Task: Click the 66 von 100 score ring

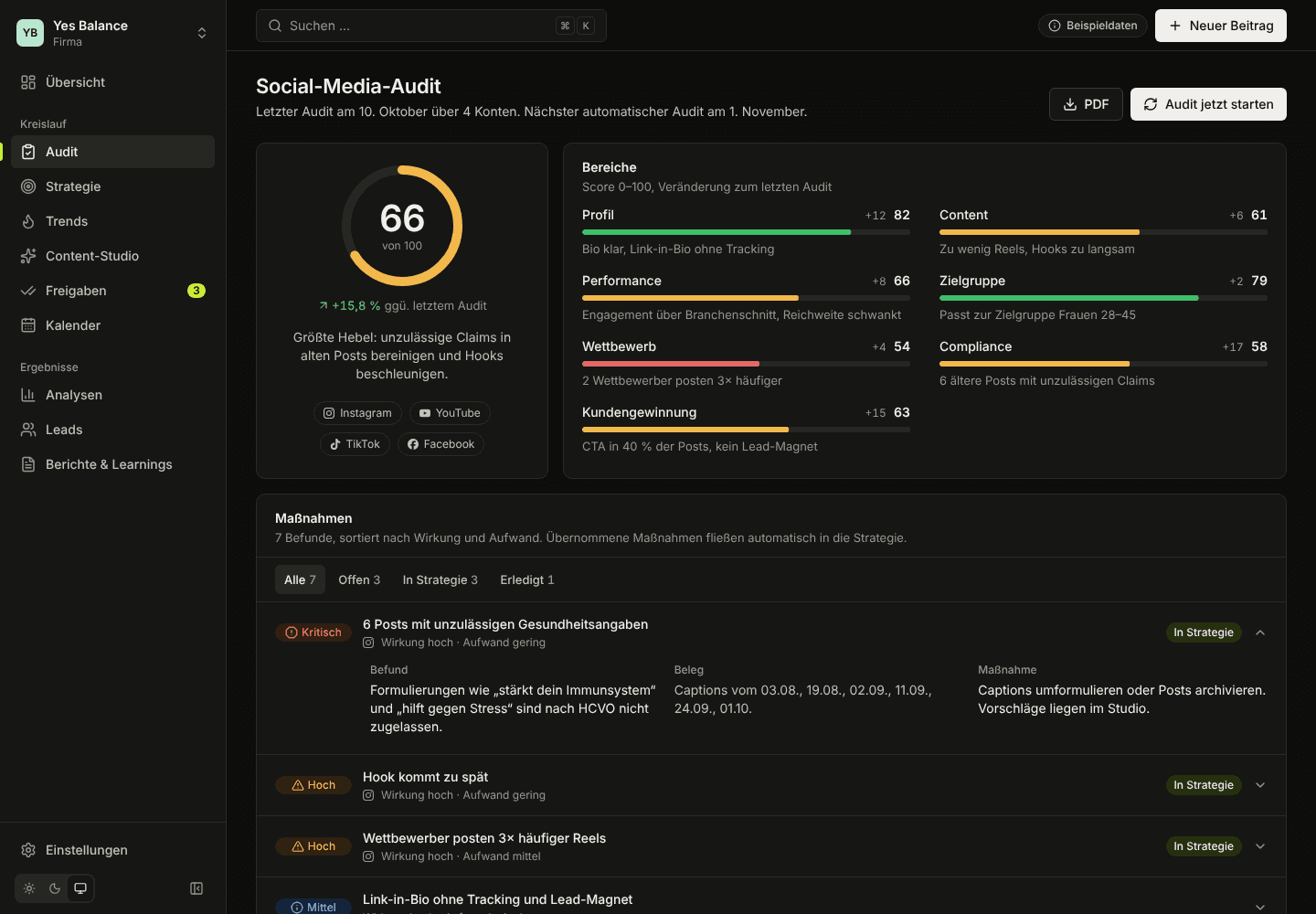Action: (402, 226)
